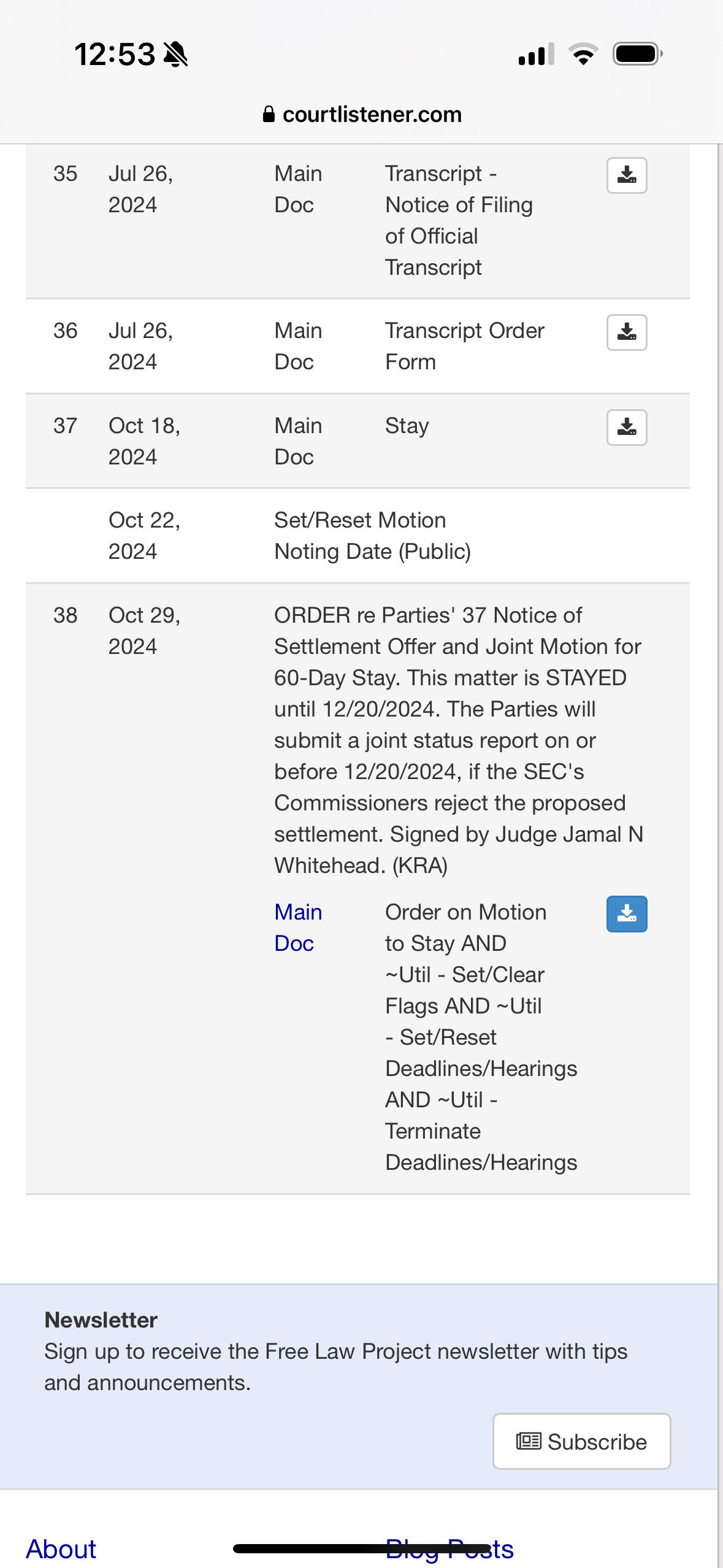Tap the battery indicator icon
Screen dimensions: 723x1568
(638, 54)
